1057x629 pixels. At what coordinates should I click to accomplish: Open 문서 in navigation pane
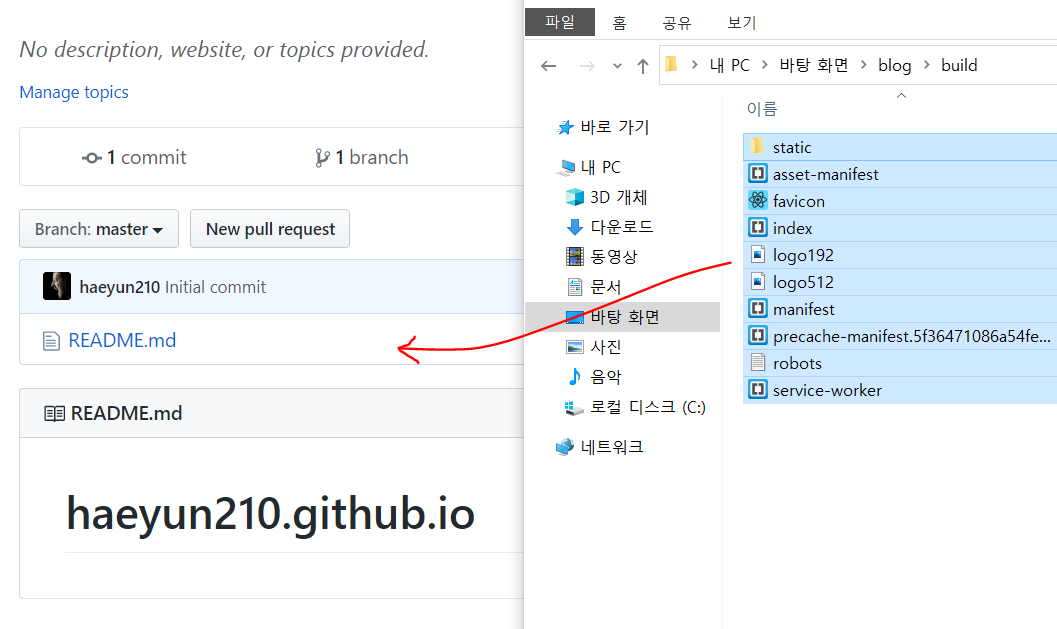coord(605,287)
